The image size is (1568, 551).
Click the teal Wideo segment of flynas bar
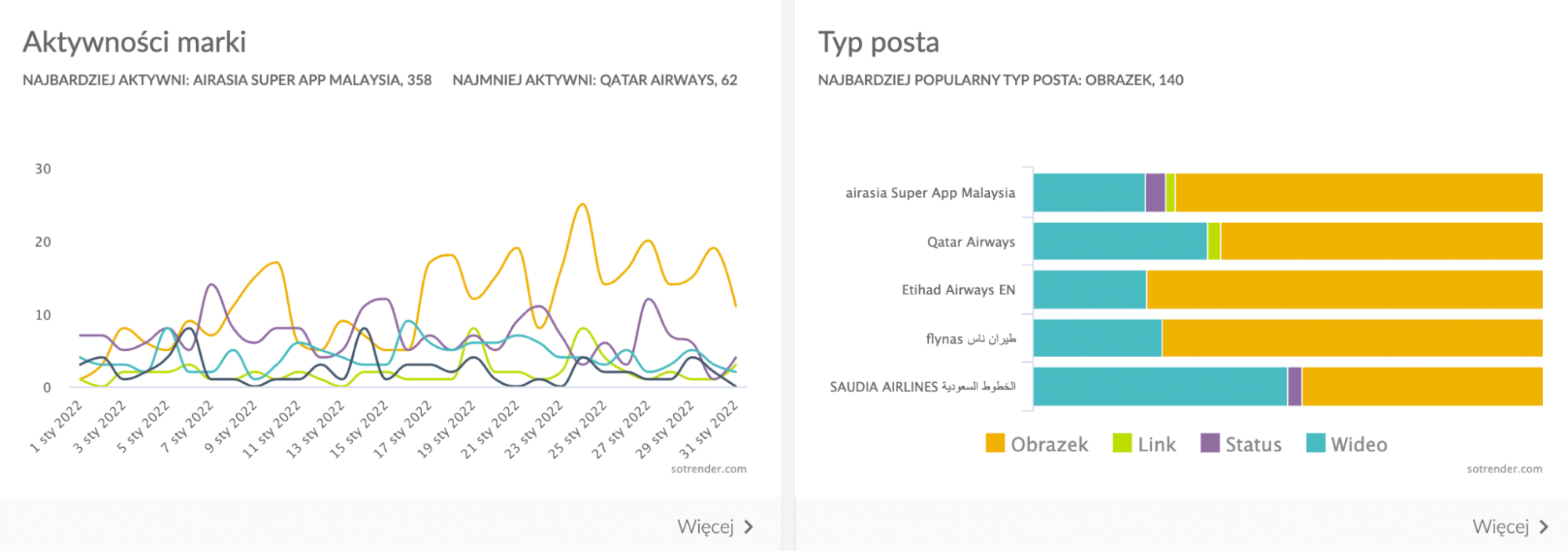(1097, 338)
